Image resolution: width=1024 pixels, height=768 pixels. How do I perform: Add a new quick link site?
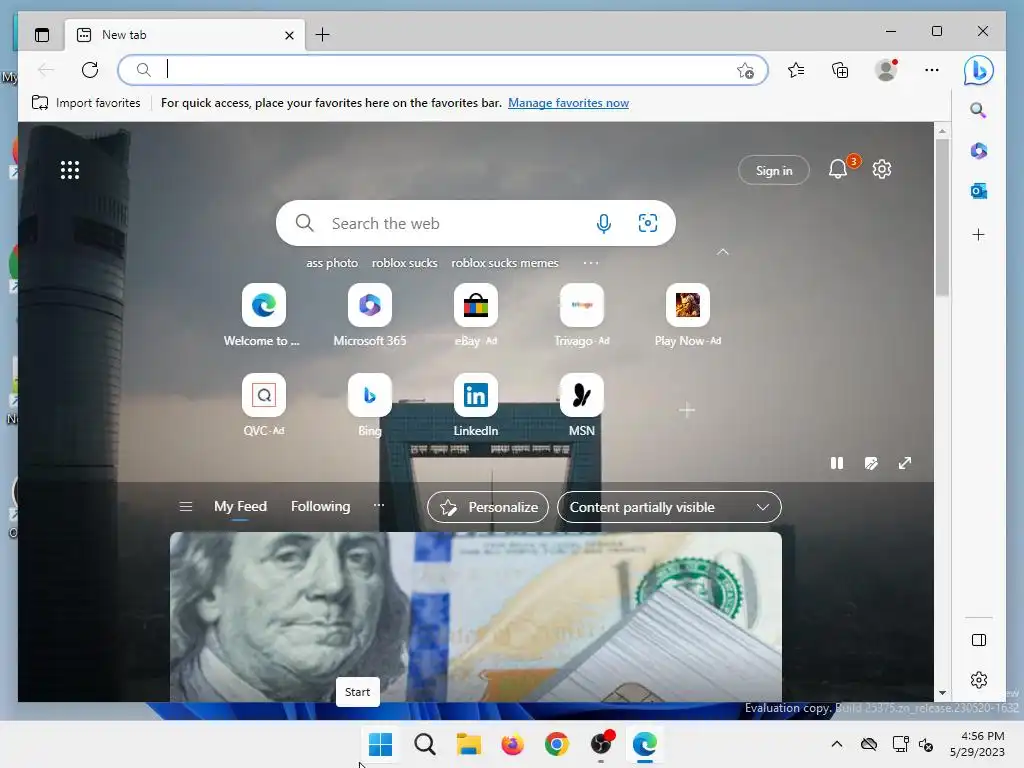(686, 410)
